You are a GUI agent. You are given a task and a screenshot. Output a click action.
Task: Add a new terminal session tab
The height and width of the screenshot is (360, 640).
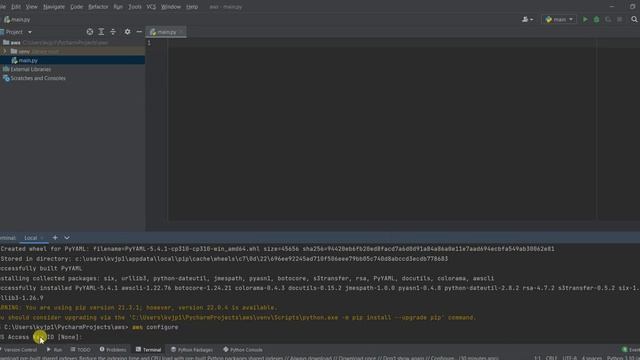(55, 238)
